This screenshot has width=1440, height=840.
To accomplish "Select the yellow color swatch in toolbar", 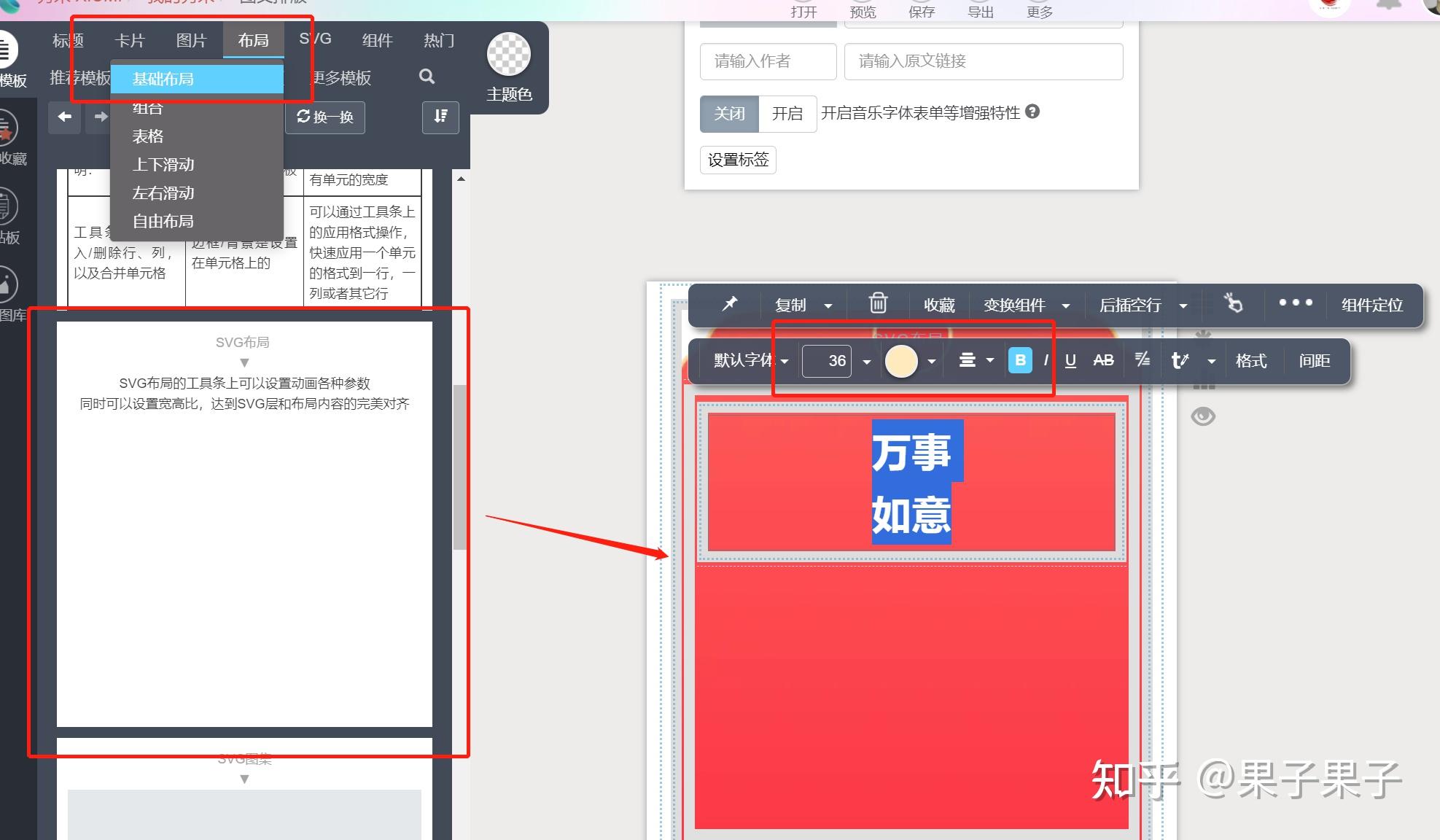I will pos(900,360).
